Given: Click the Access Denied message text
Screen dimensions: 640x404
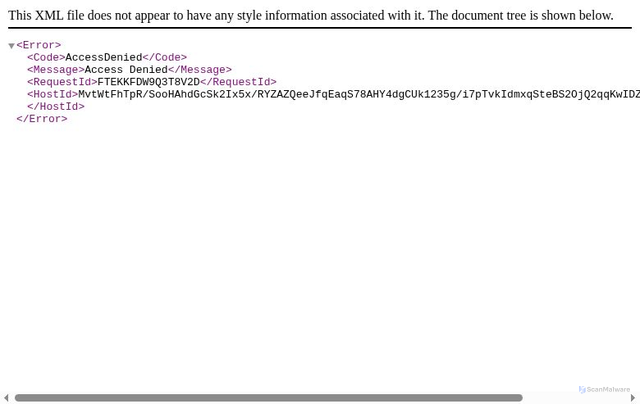Looking at the screenshot, I should point(126,70).
